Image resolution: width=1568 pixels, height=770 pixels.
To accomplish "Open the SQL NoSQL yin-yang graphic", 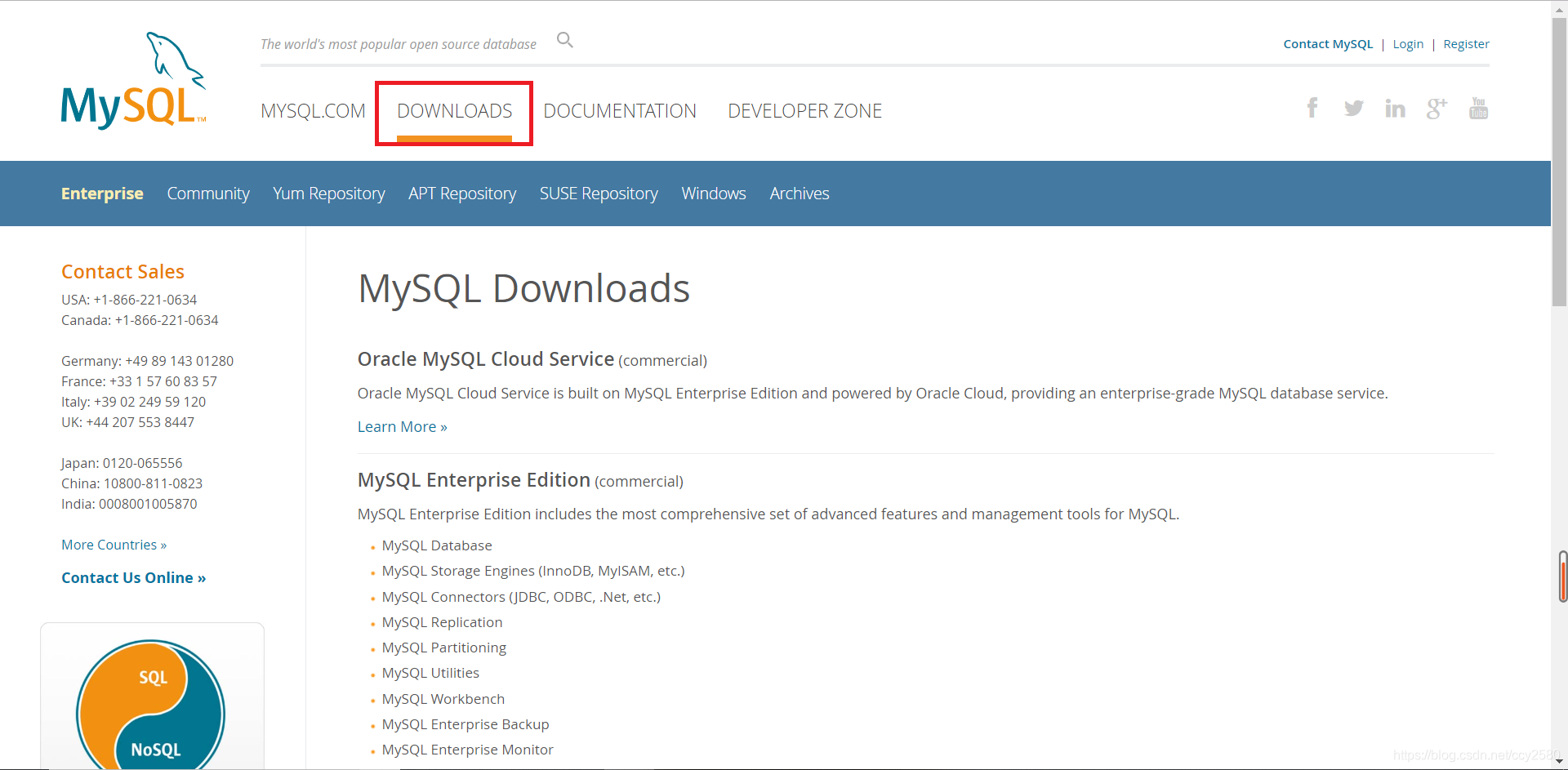I will 151,706.
